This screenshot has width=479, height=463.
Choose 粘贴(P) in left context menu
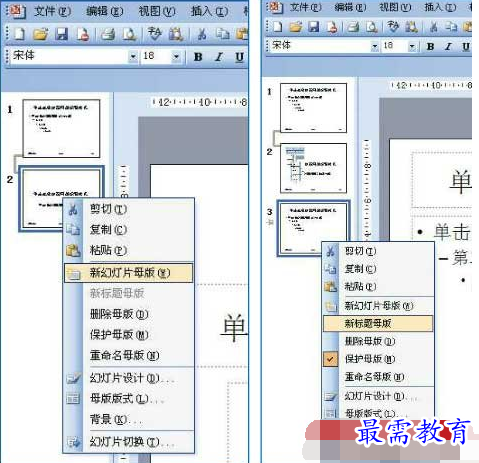(129, 250)
